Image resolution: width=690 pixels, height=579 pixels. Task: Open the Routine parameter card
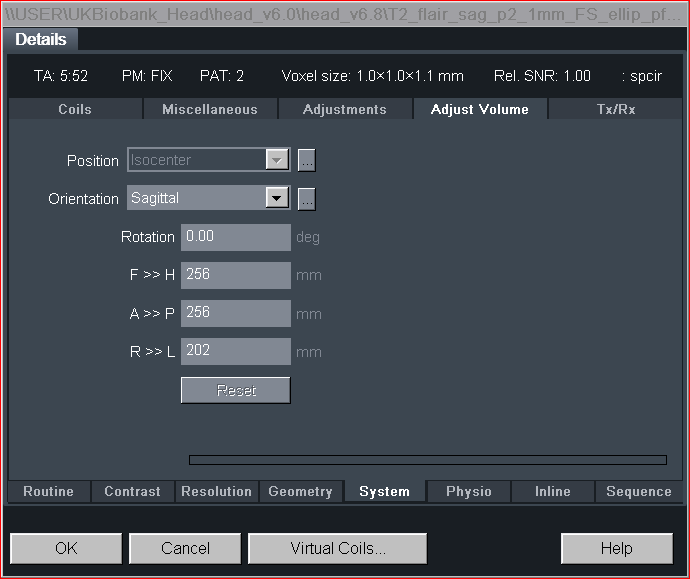point(49,491)
